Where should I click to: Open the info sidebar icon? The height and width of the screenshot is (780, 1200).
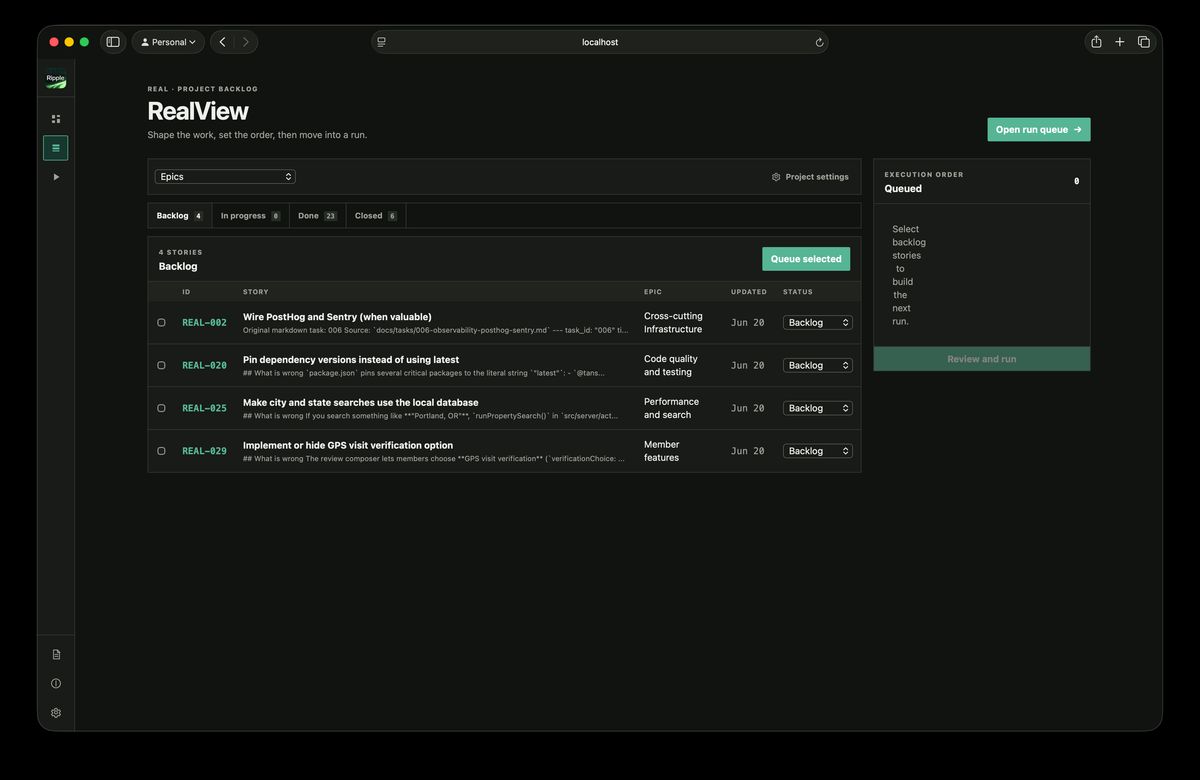[56, 683]
